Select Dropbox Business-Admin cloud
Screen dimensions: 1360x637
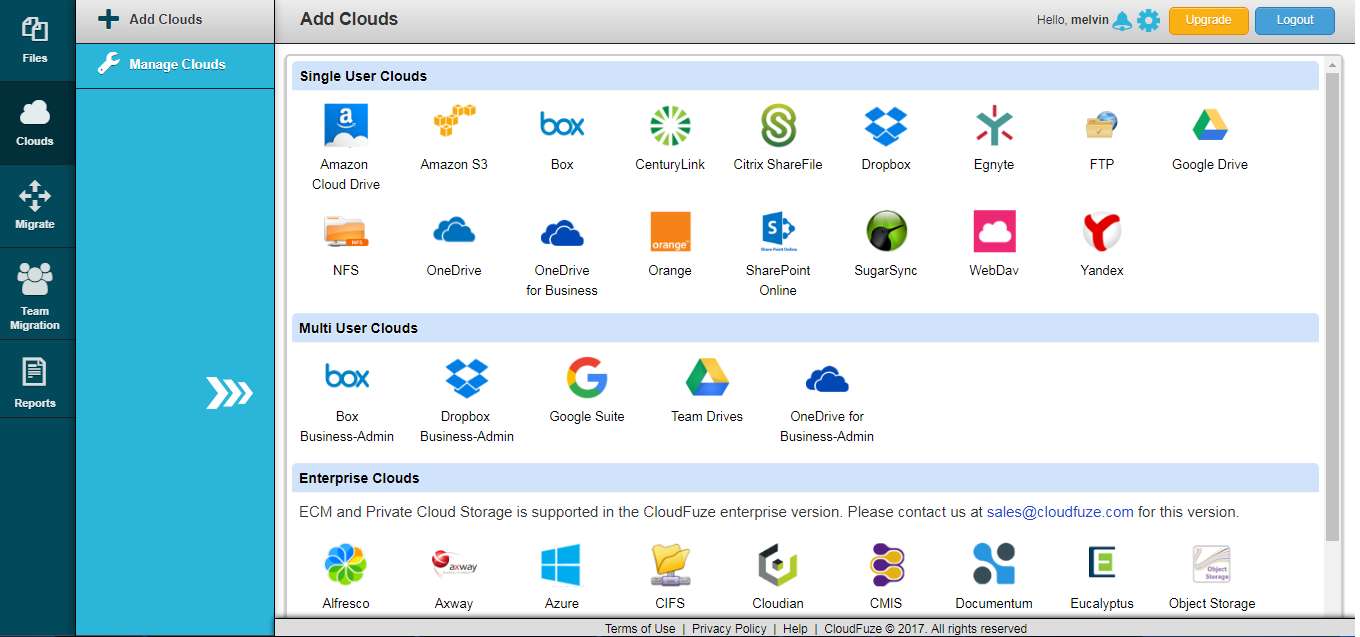pos(467,378)
